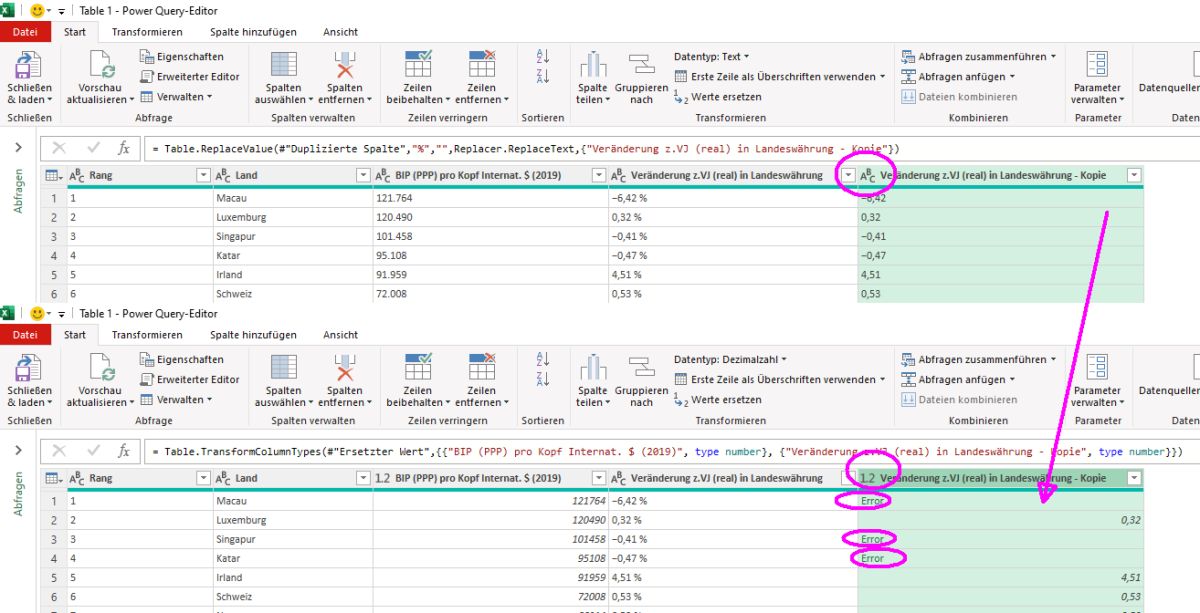The height and width of the screenshot is (613, 1200).
Task: Cancel the Table.ReplaceValue formula with the X icon
Action: coord(59,148)
